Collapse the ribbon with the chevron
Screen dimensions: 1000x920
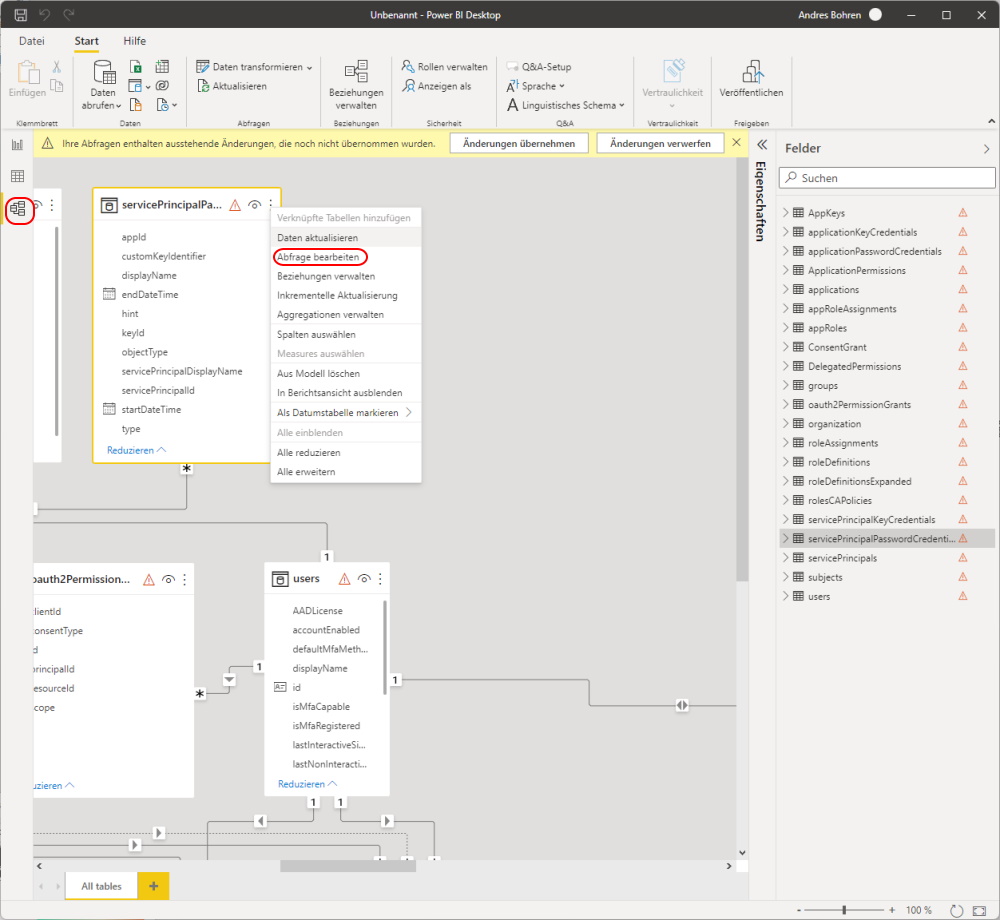click(991, 121)
